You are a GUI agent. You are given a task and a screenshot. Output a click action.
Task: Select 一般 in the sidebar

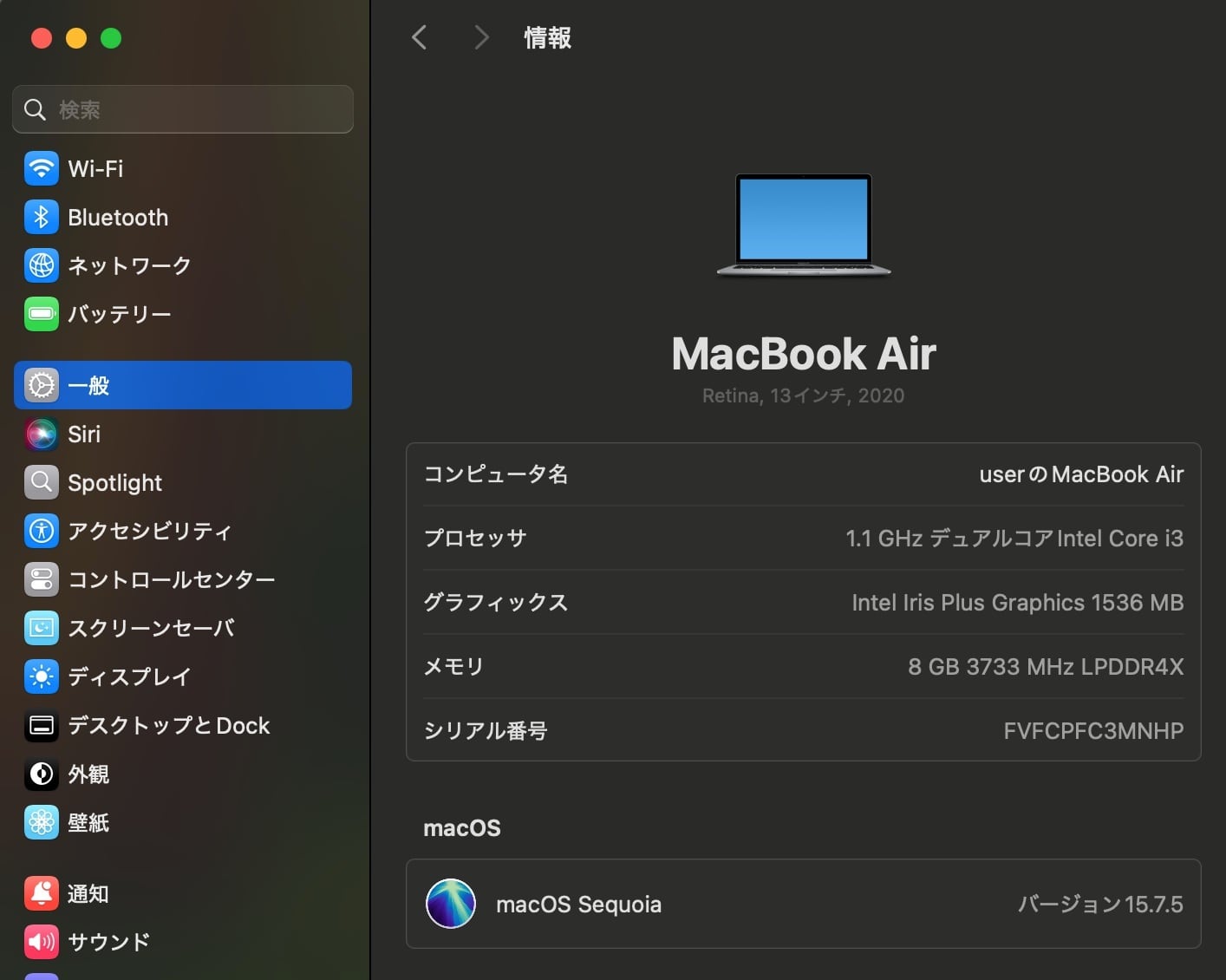(x=183, y=385)
